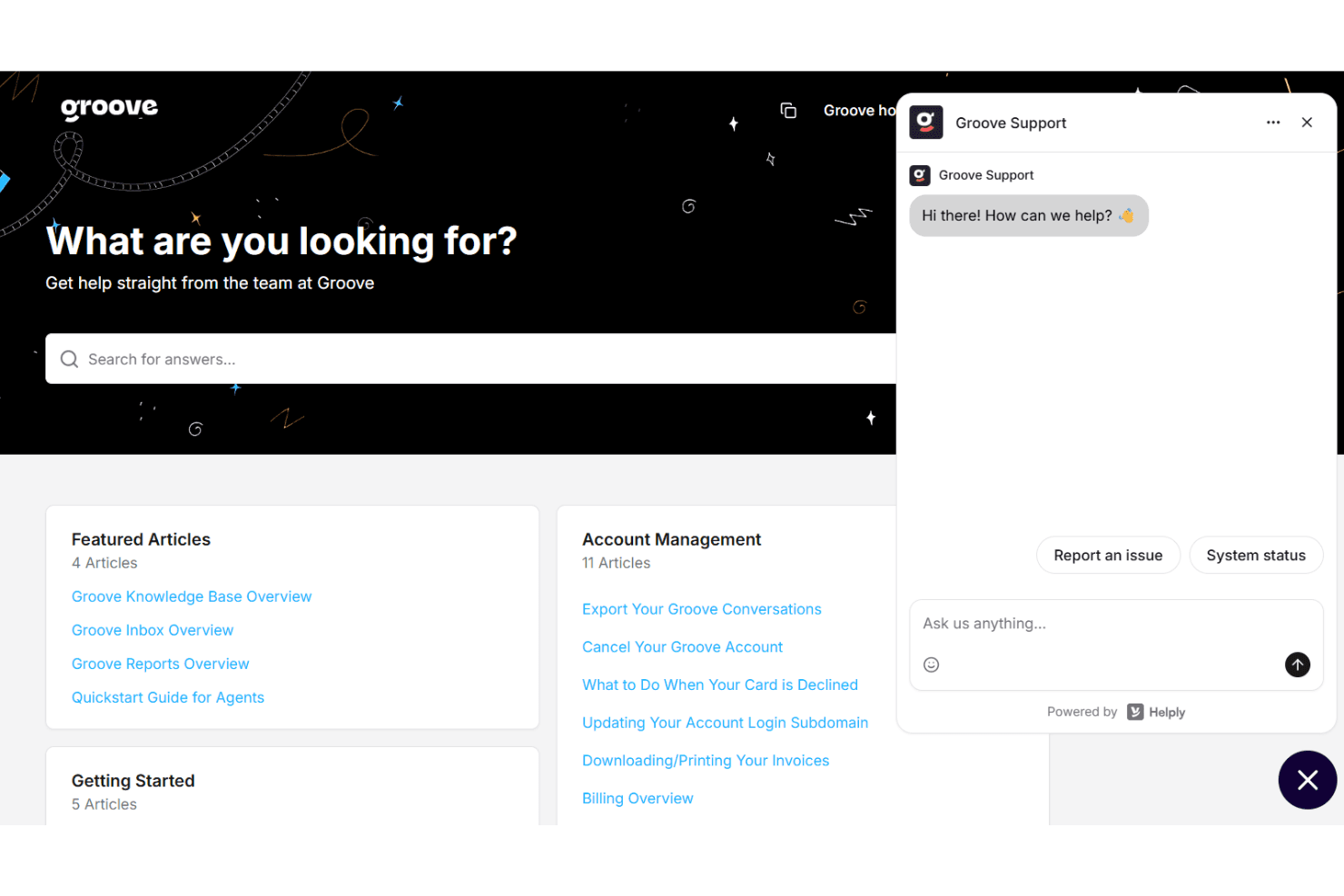The width and height of the screenshot is (1344, 896).
Task: Open Cancel Your Groove Account article
Action: coord(682,647)
